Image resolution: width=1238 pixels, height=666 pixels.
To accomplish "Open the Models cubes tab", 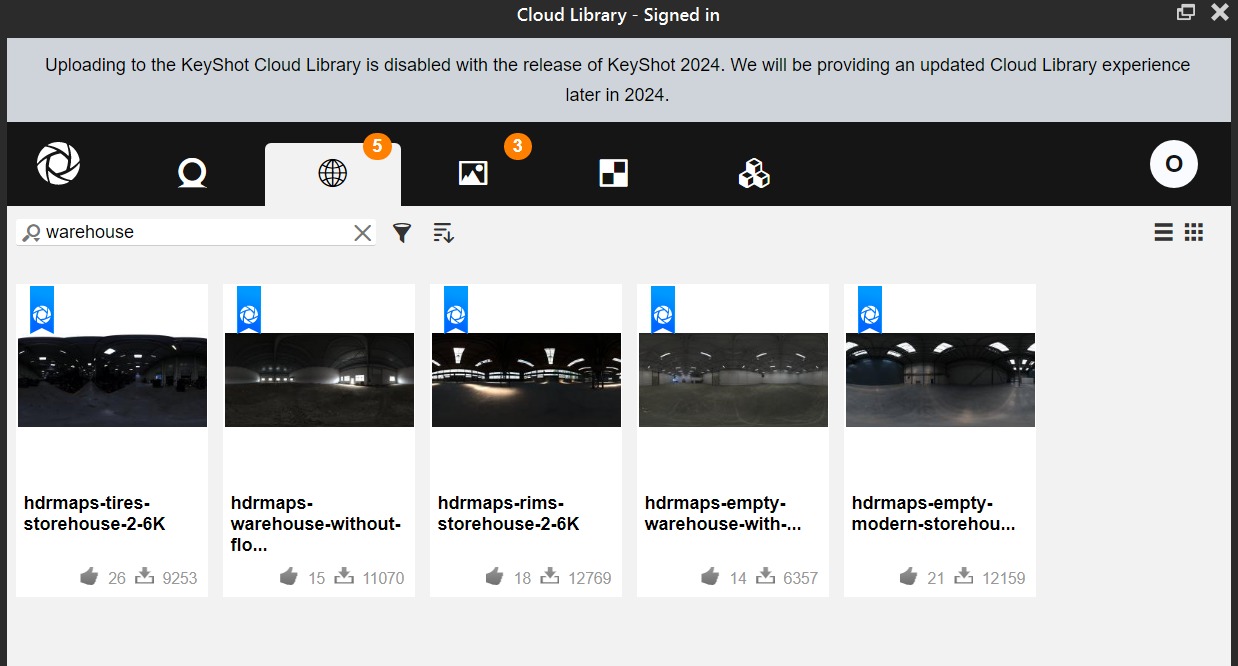I will (754, 174).
